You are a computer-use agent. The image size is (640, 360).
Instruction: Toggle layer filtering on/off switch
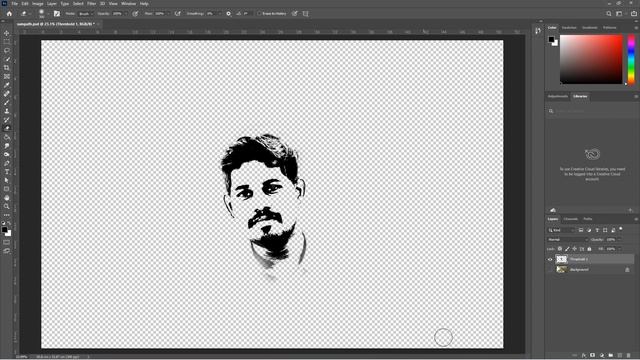tap(621, 229)
